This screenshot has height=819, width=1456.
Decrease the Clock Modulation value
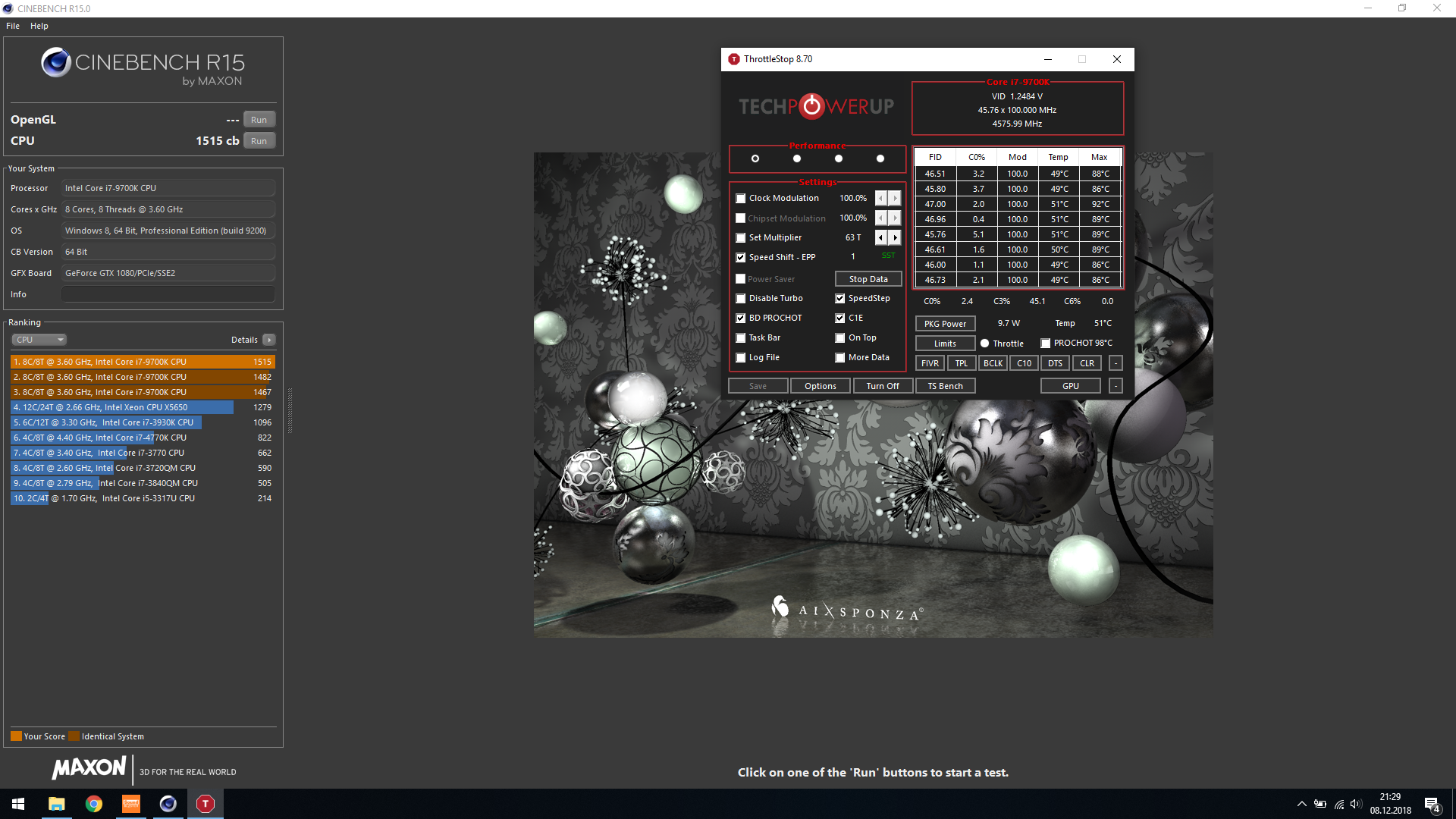pyautogui.click(x=880, y=198)
